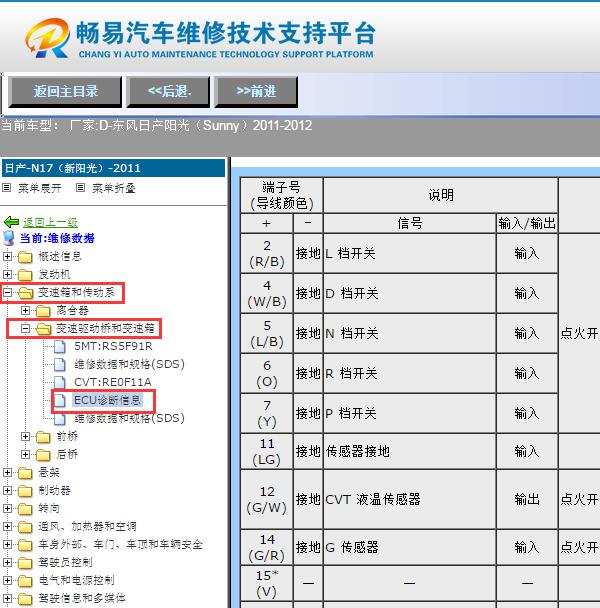Screen dimensions: 600x608
Task: Expand the 后桥 folder
Action: click(x=25, y=454)
